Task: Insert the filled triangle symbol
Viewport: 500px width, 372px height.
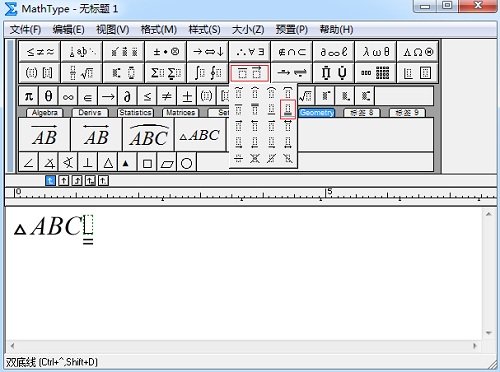Action: tap(126, 163)
